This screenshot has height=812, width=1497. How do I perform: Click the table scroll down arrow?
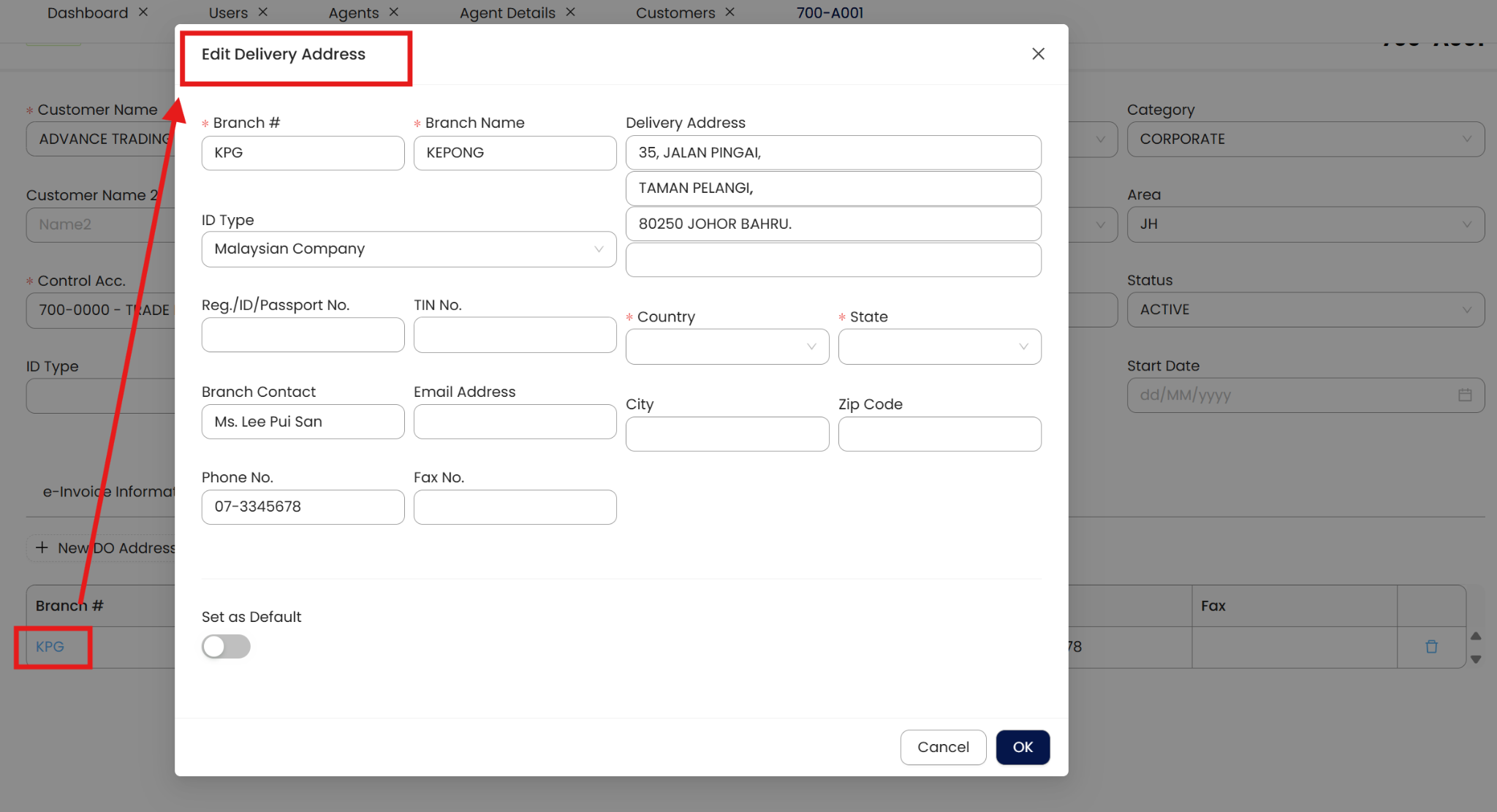click(x=1476, y=659)
